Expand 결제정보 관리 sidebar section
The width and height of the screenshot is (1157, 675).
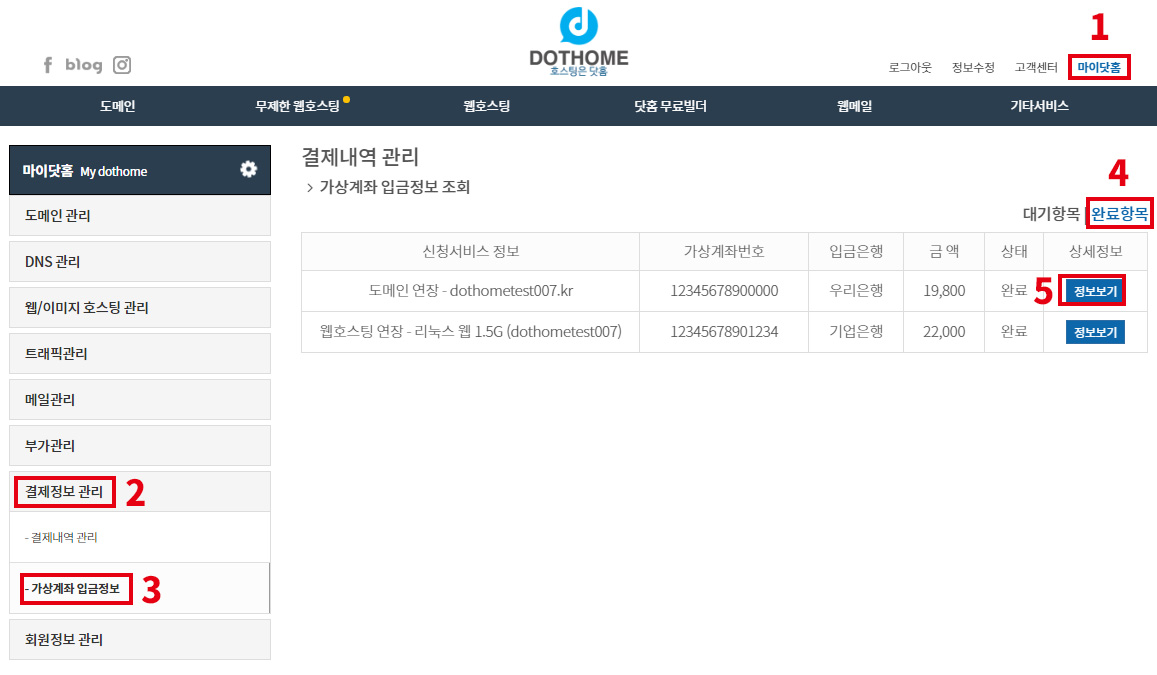[x=64, y=491]
